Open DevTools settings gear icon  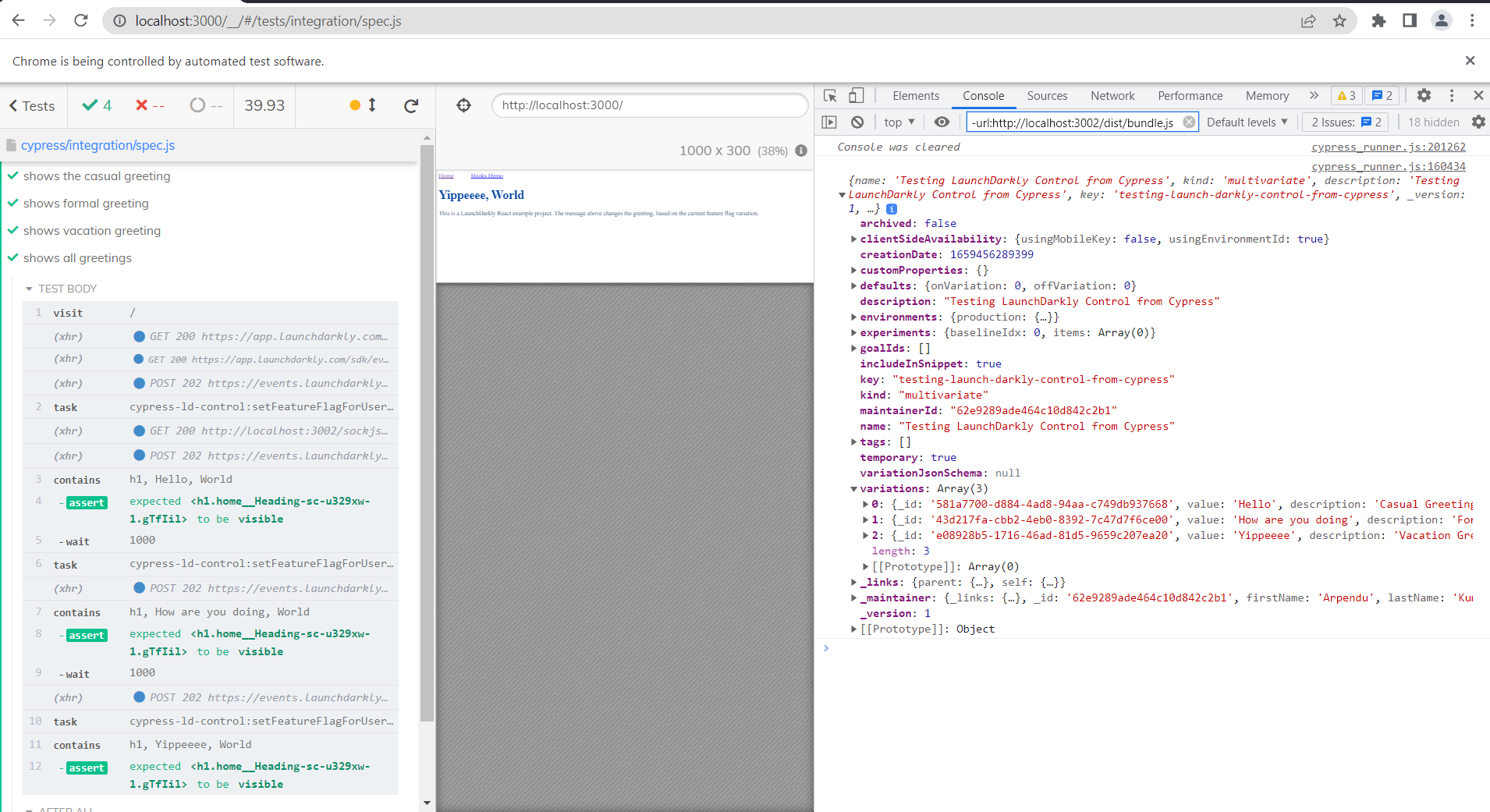tap(1424, 95)
